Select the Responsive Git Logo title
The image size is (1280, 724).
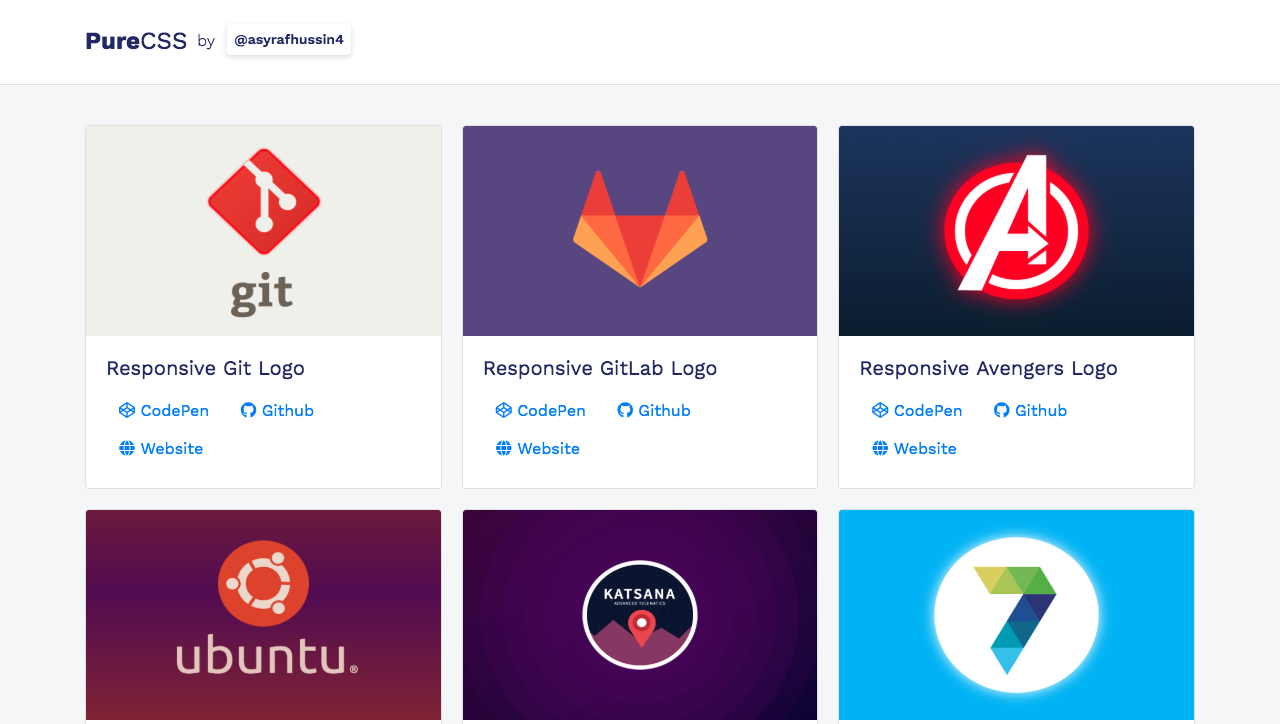coord(205,368)
